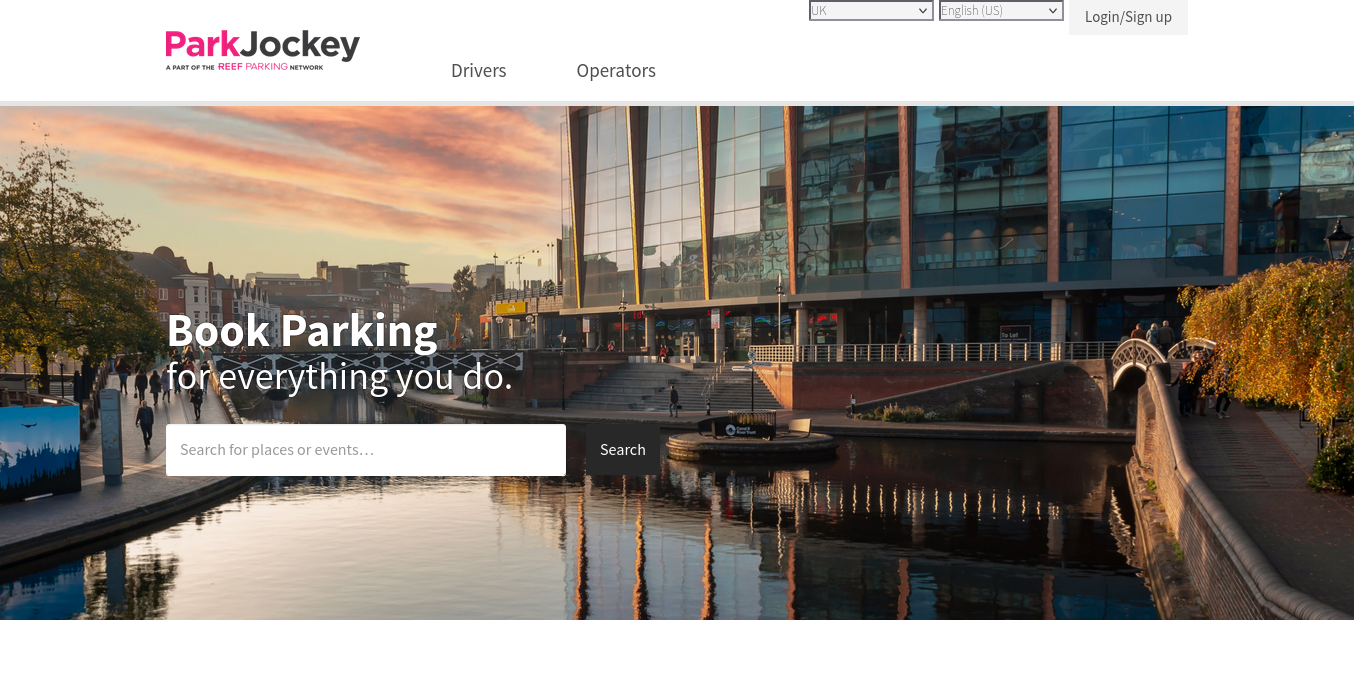
Task: Click the 'for everything you do.' subheading
Action: [x=339, y=377]
